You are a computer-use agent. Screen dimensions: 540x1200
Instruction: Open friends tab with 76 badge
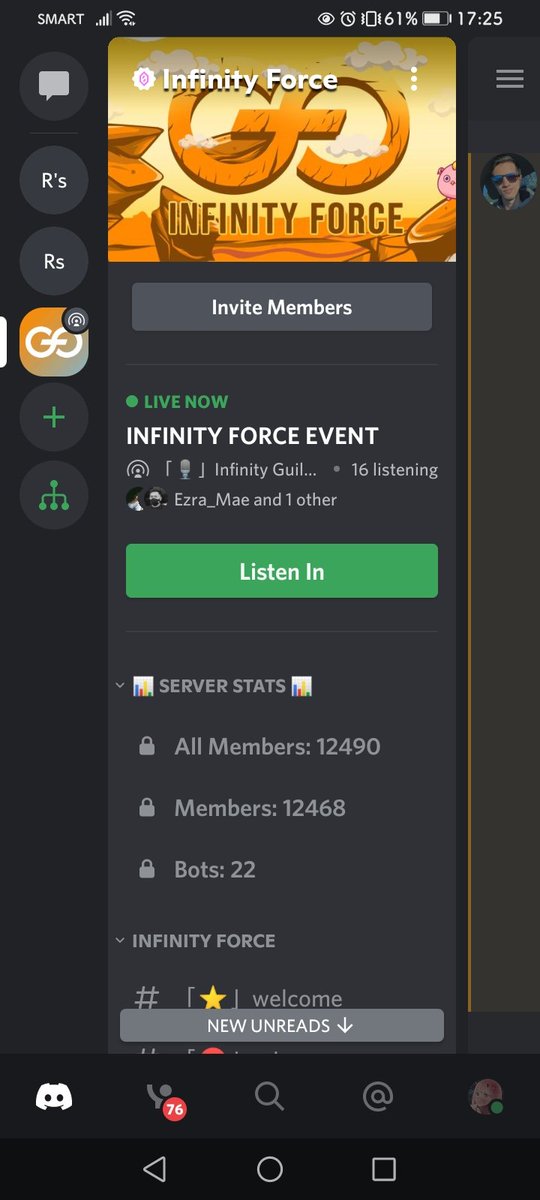tap(163, 1098)
